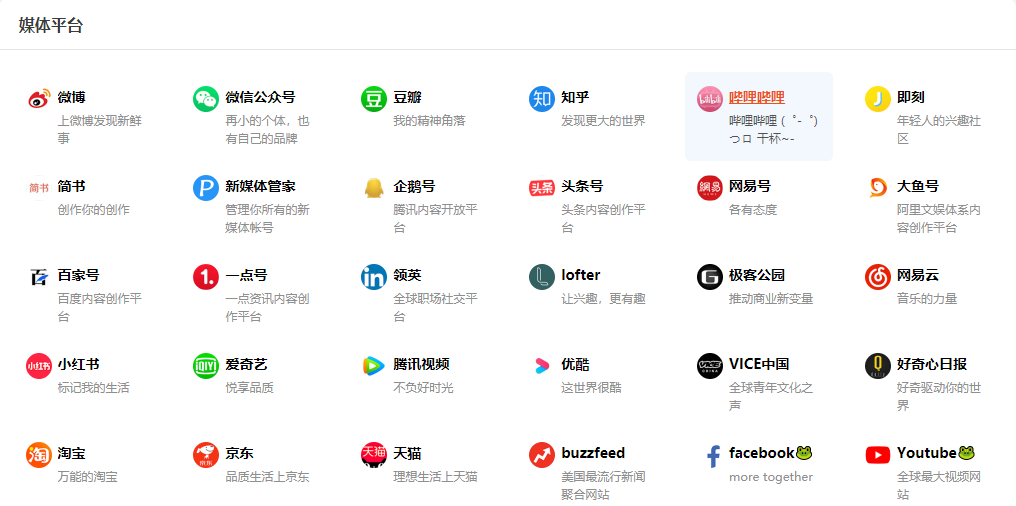Open the buzzfeed red arrow icon
1016x506 pixels.
pos(542,455)
